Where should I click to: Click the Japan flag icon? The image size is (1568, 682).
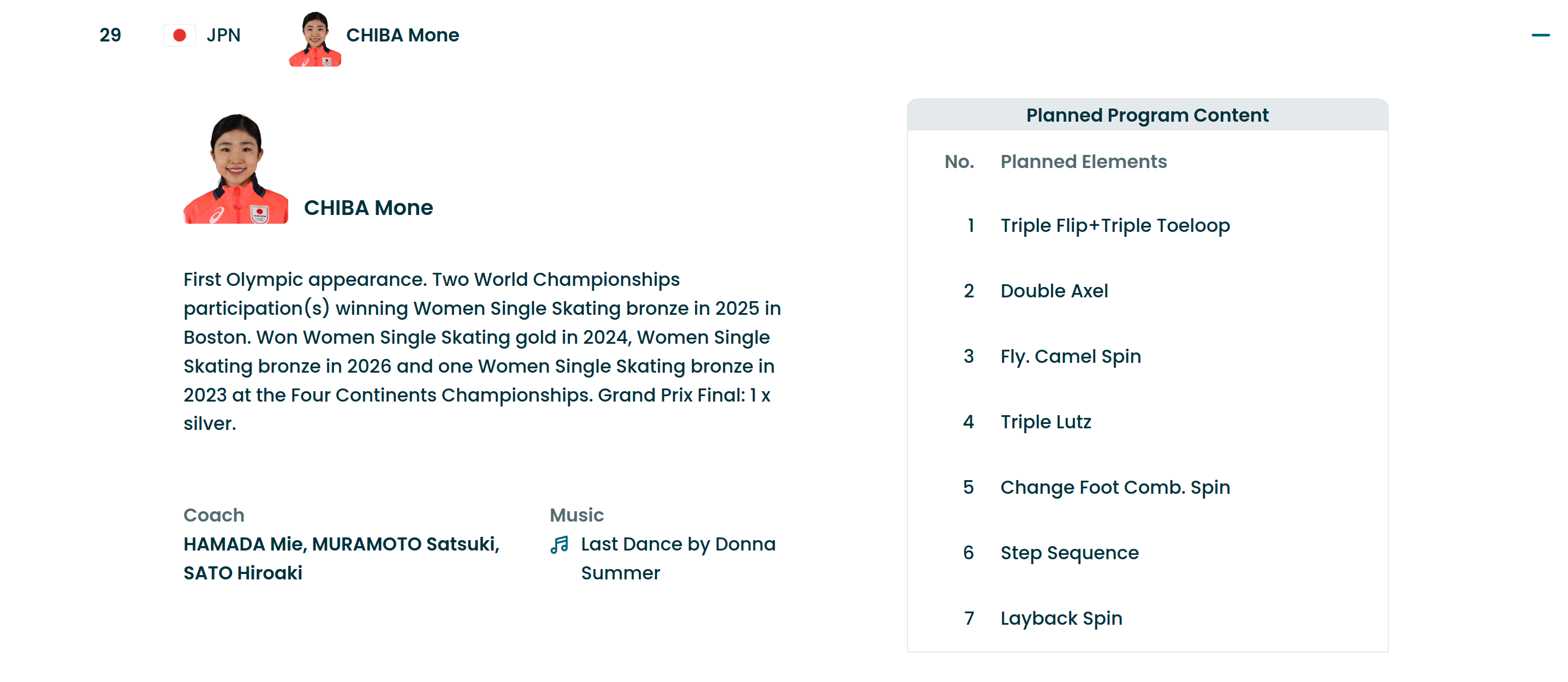pyautogui.click(x=179, y=35)
